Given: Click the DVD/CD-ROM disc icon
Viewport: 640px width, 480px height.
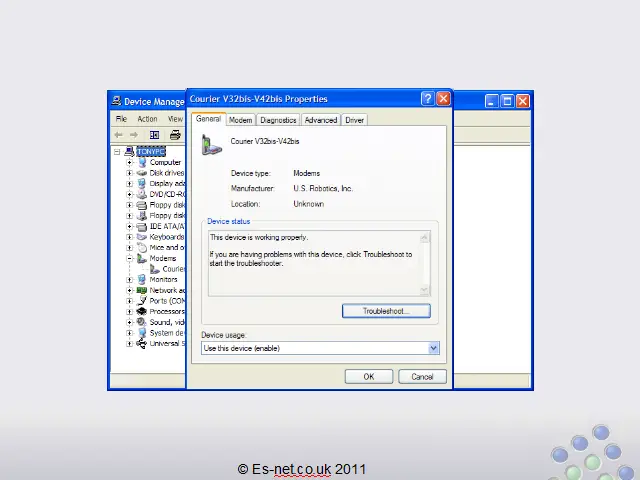Looking at the screenshot, I should (142, 194).
